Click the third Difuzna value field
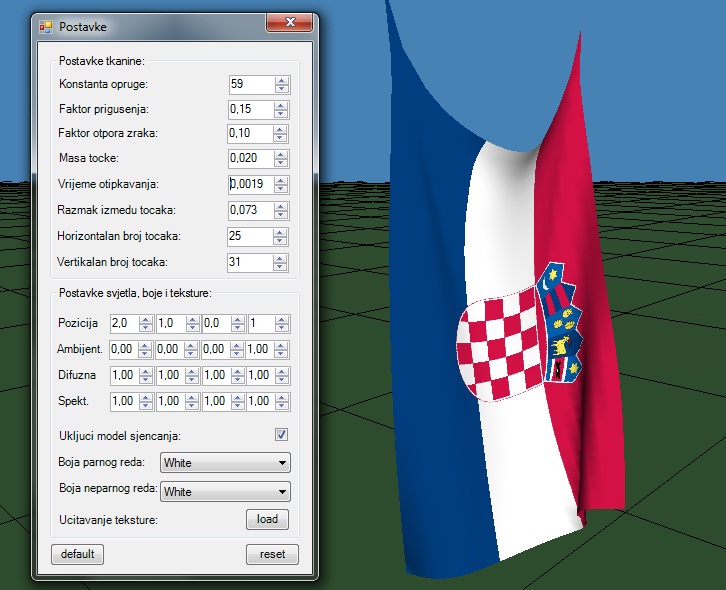726x590 pixels. pyautogui.click(x=216, y=376)
